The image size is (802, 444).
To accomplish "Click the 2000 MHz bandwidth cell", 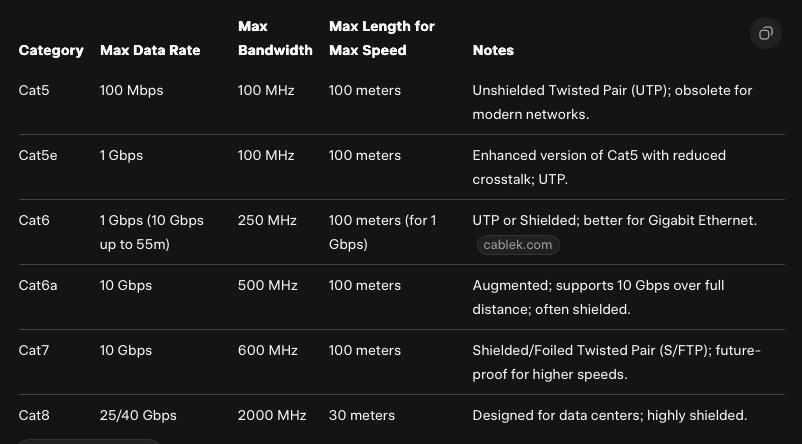I will (272, 415).
